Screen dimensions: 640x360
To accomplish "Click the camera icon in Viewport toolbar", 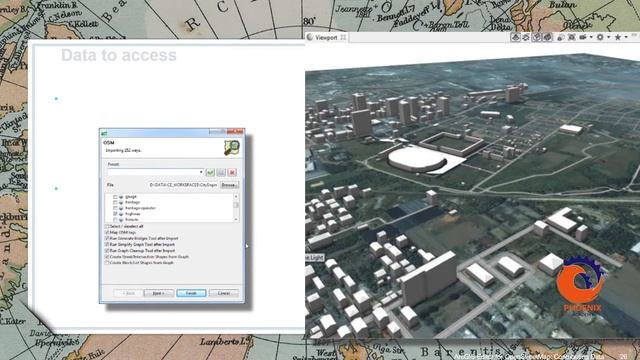I will point(583,37).
